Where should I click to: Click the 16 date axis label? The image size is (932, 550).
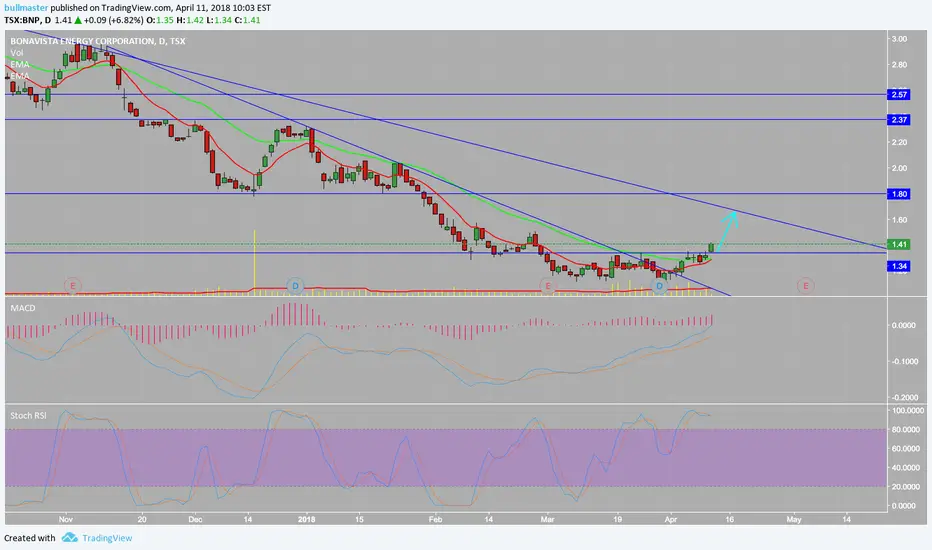(x=729, y=519)
